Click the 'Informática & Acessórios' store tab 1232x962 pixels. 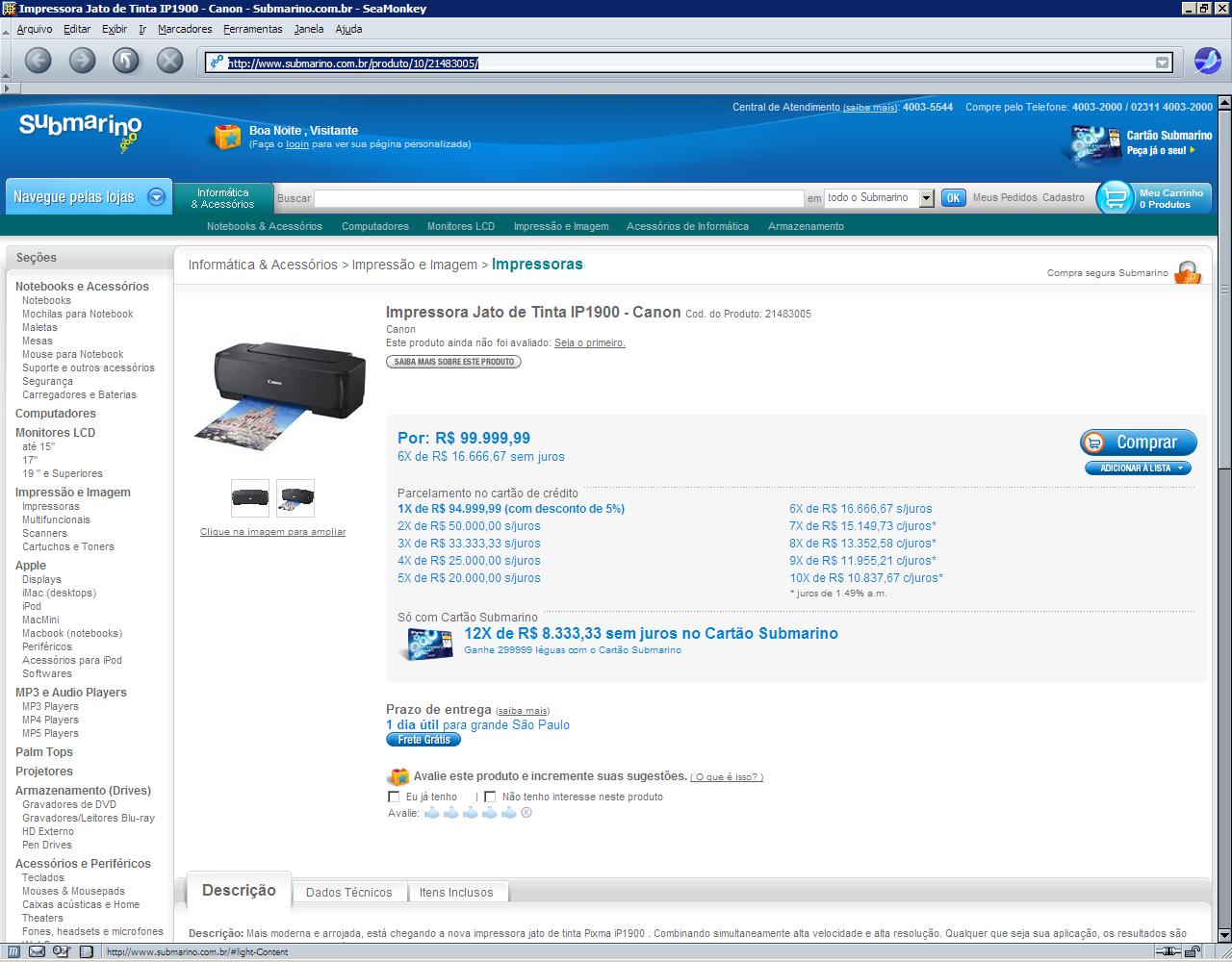222,198
